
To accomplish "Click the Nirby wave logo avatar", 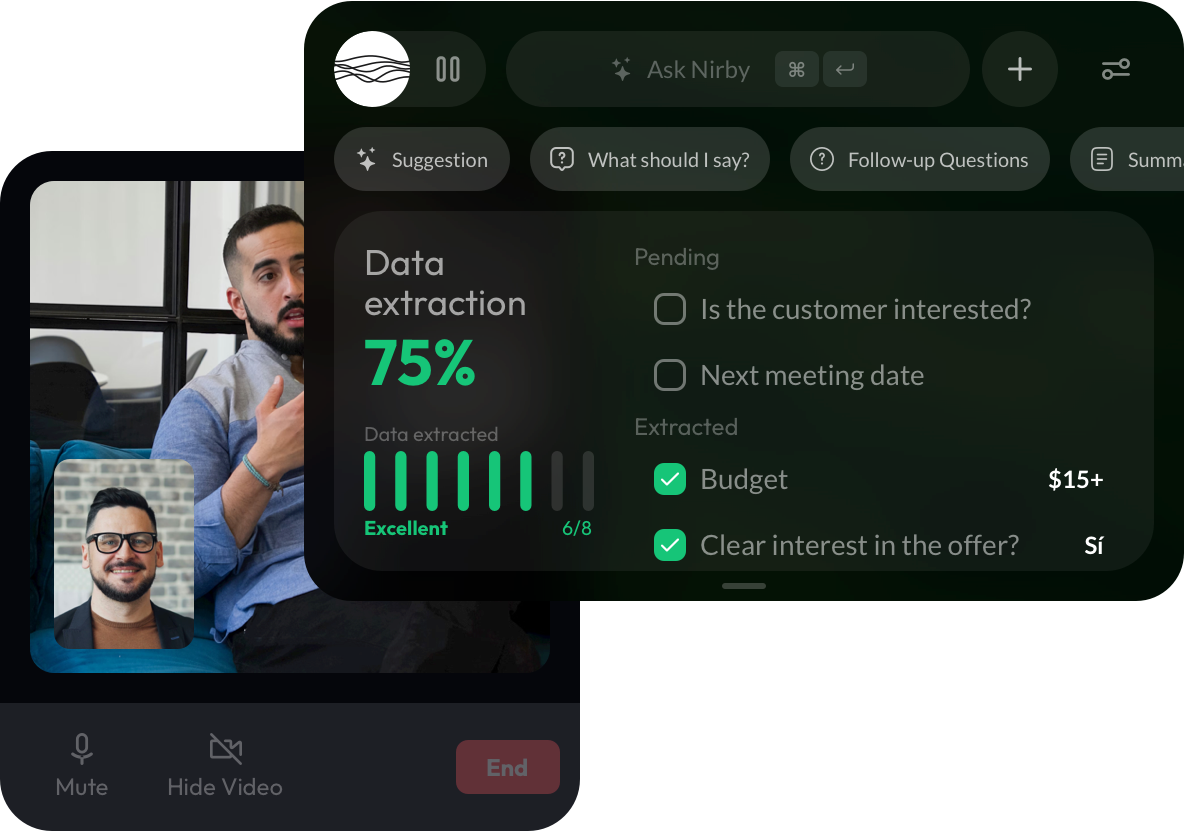I will point(372,69).
